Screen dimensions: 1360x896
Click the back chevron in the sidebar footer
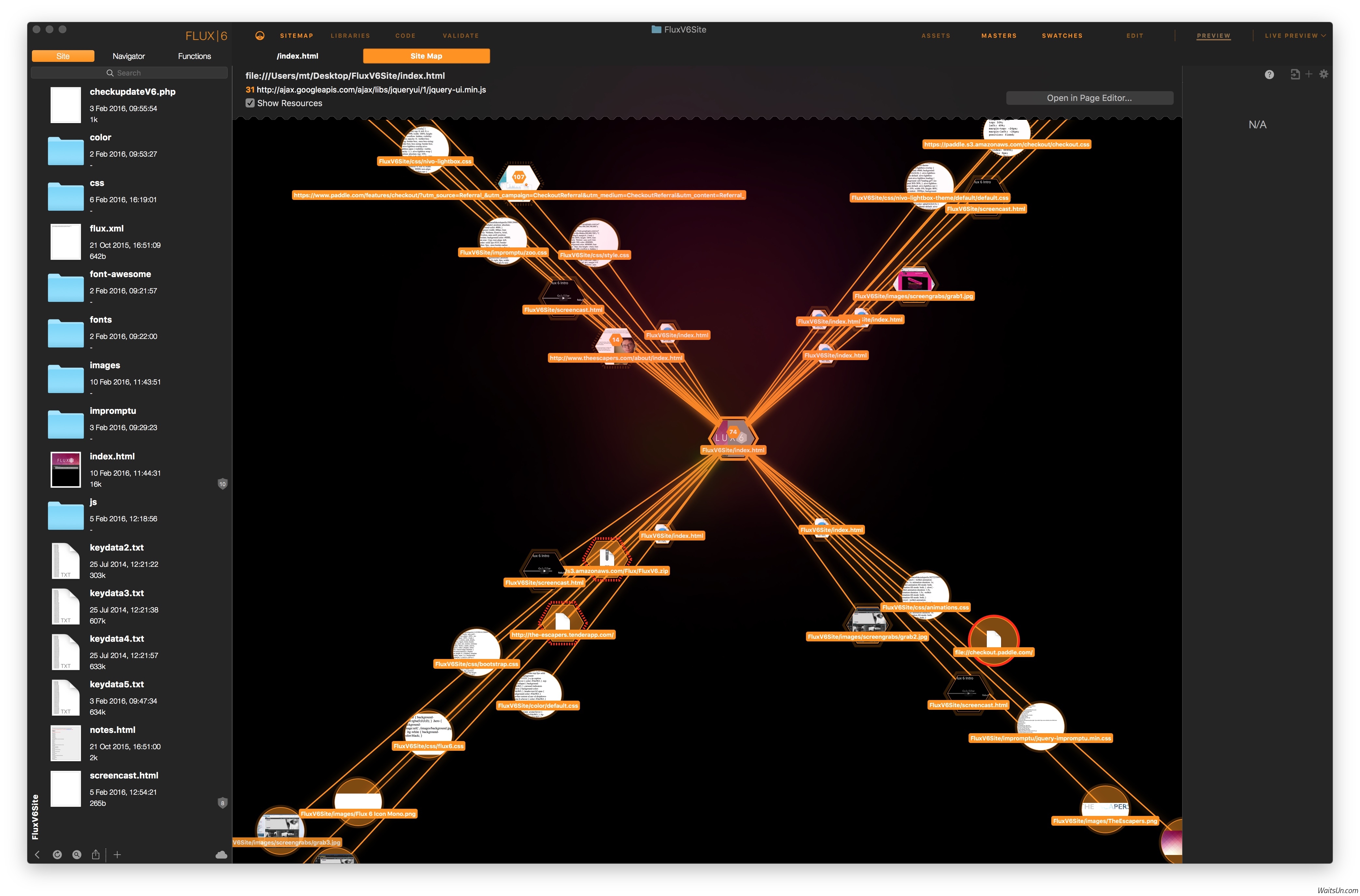tap(38, 855)
